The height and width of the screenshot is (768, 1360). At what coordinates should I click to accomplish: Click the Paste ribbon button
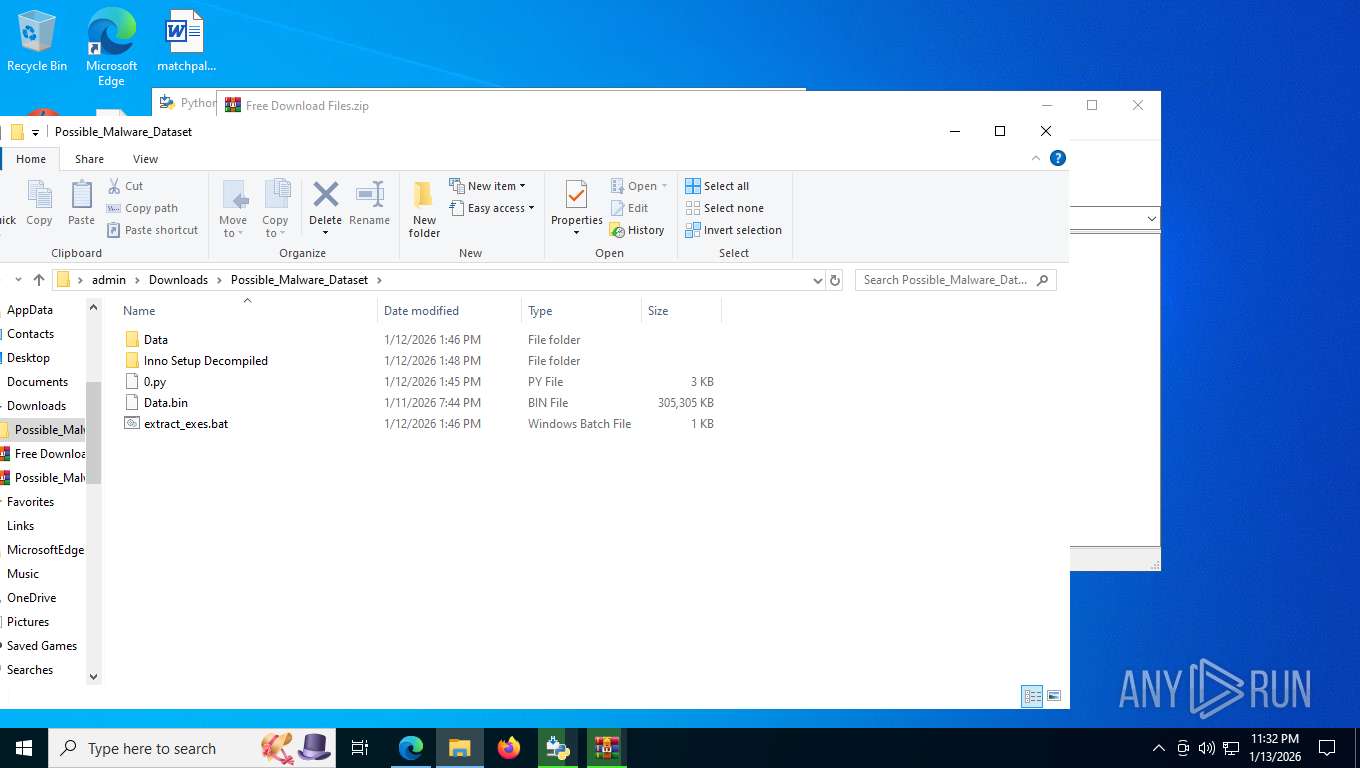[81, 204]
